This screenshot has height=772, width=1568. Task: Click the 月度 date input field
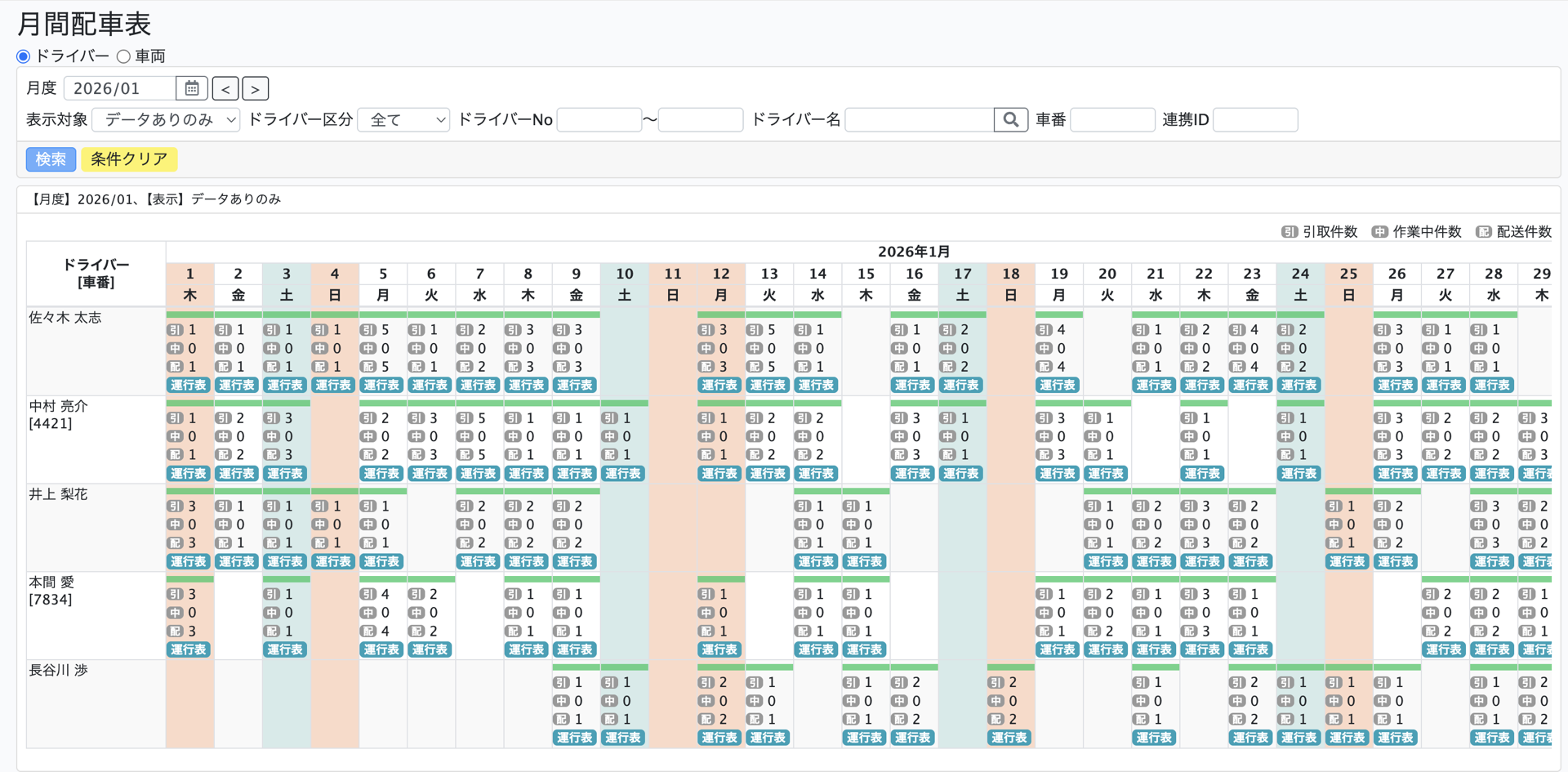point(119,88)
